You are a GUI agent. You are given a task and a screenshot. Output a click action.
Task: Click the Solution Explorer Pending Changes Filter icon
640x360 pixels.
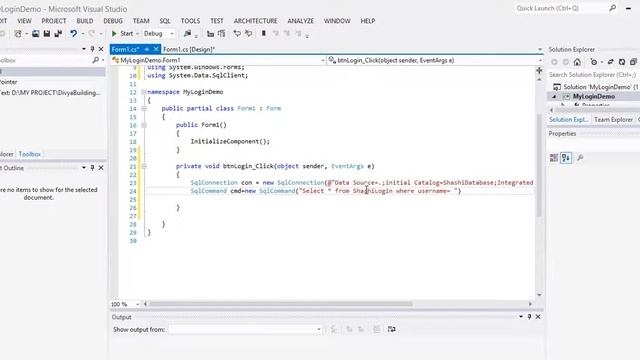(x=594, y=62)
